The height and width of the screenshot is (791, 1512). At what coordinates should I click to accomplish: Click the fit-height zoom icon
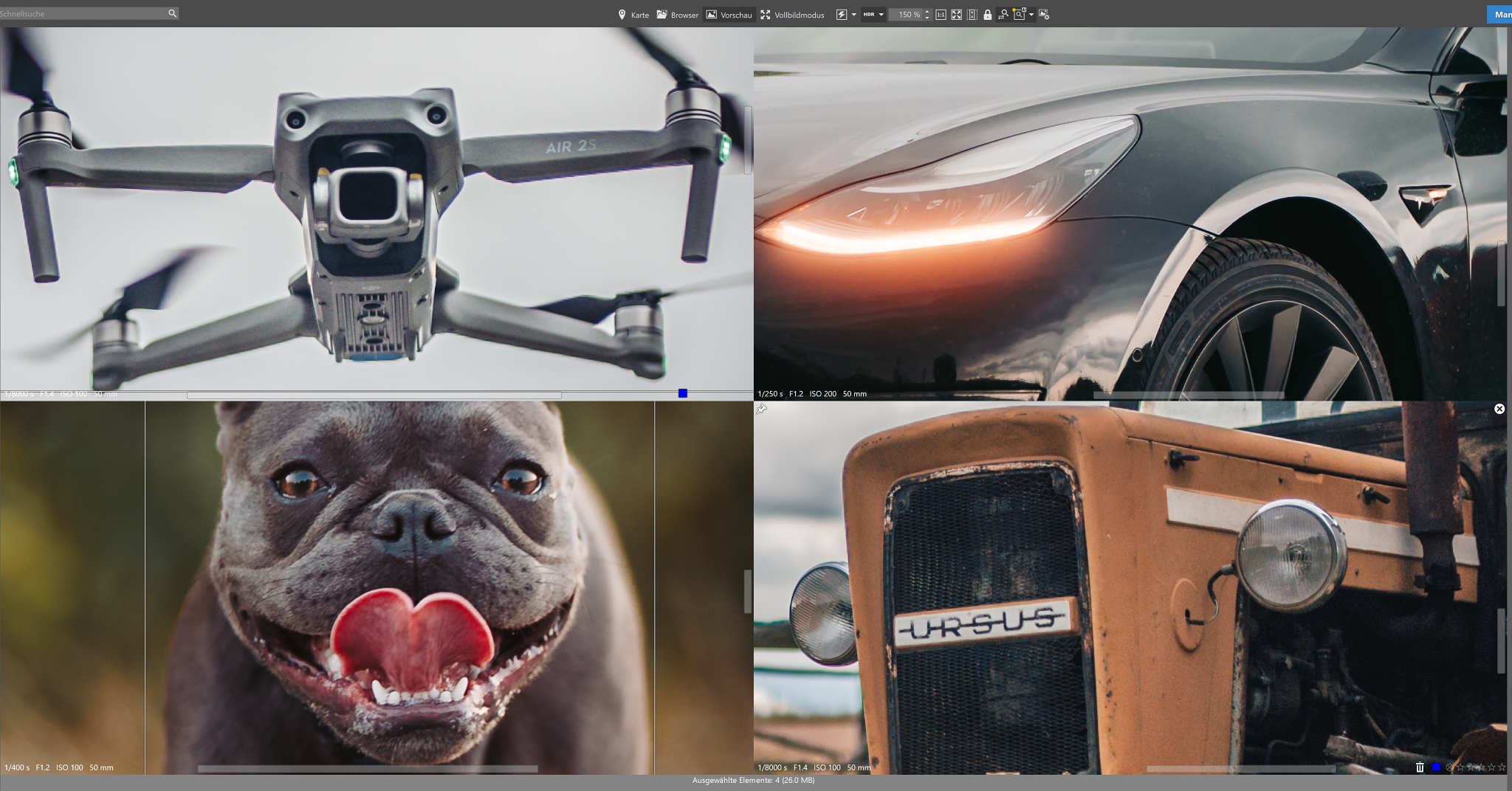(972, 15)
